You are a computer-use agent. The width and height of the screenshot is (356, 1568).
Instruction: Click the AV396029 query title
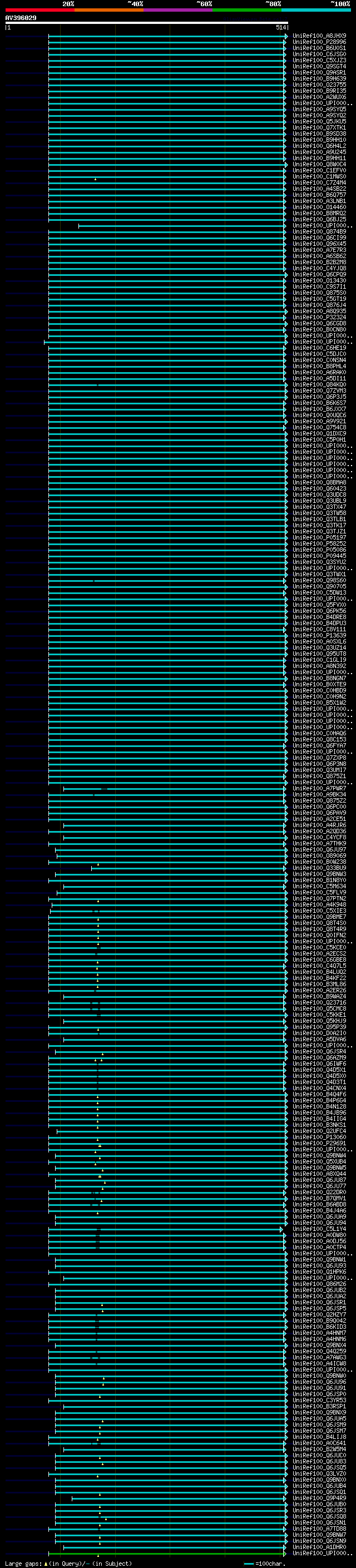click(x=21, y=18)
